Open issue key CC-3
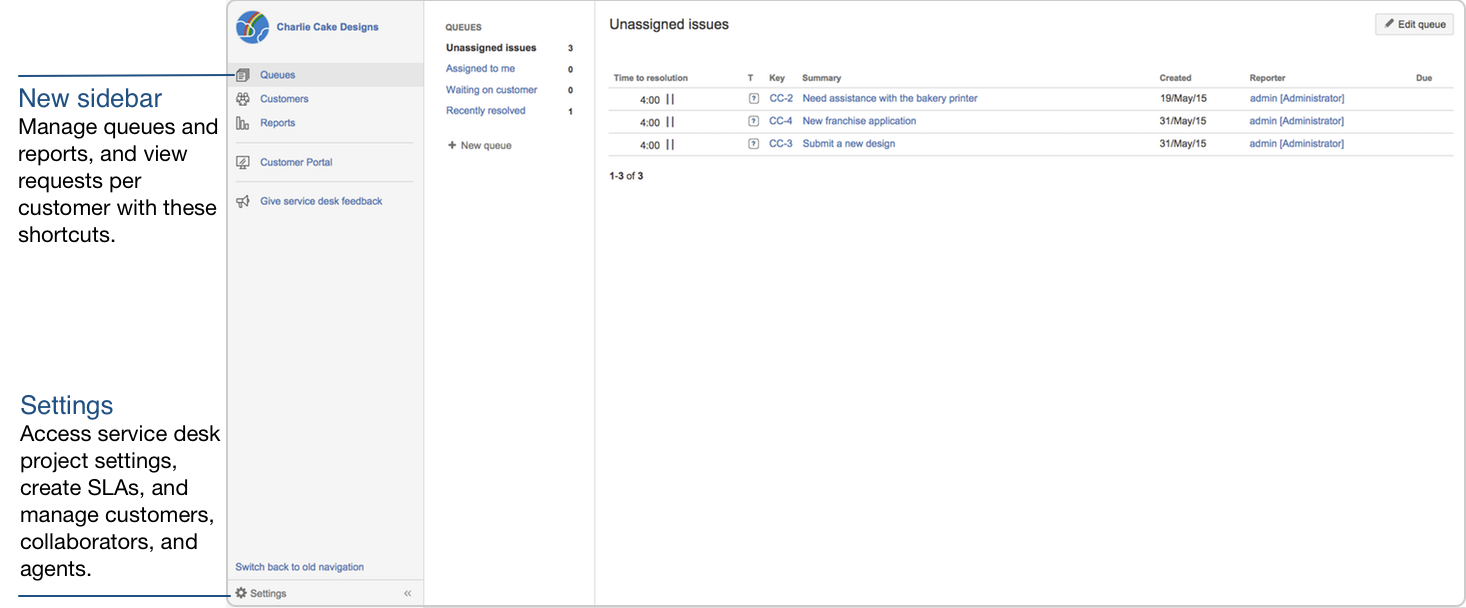Image resolution: width=1466 pixels, height=608 pixels. click(781, 144)
